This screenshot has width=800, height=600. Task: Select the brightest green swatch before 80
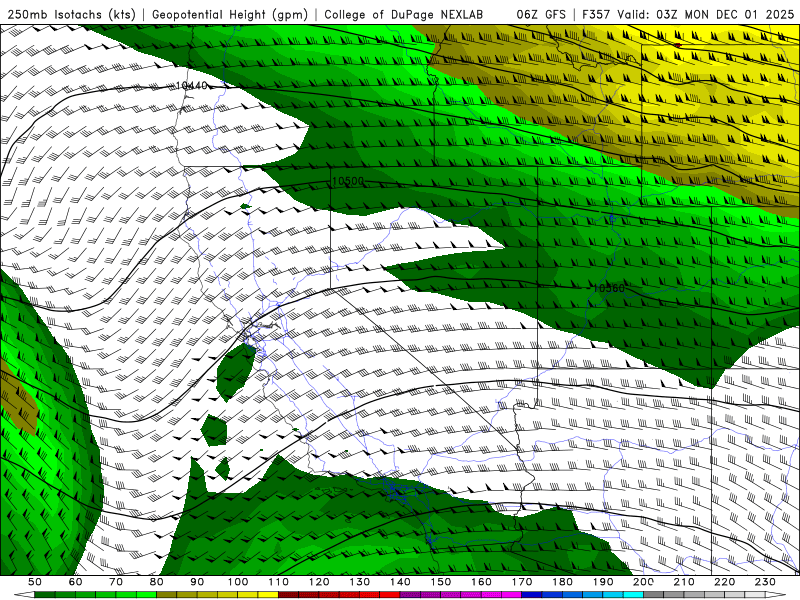click(x=146, y=594)
